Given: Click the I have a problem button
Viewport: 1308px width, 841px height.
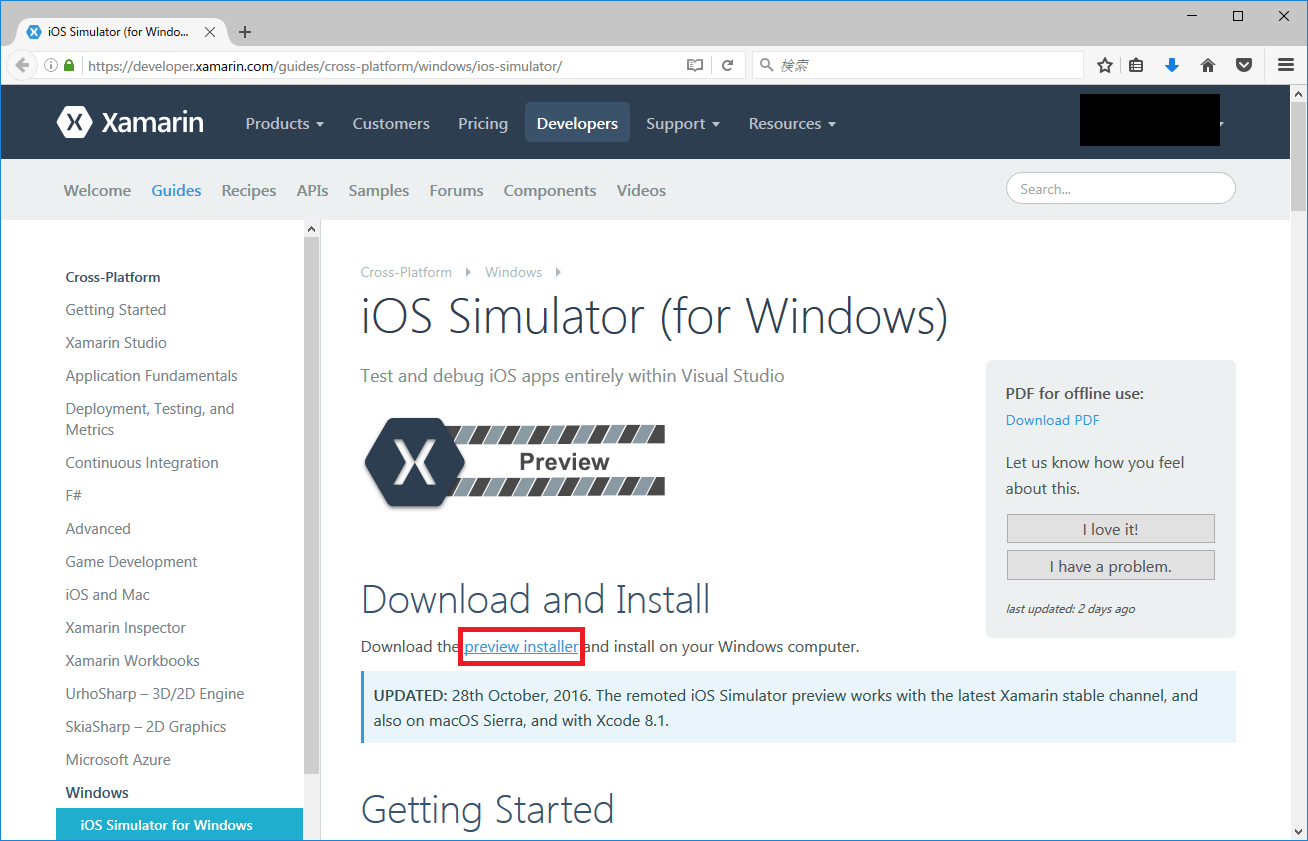Looking at the screenshot, I should point(1110,566).
